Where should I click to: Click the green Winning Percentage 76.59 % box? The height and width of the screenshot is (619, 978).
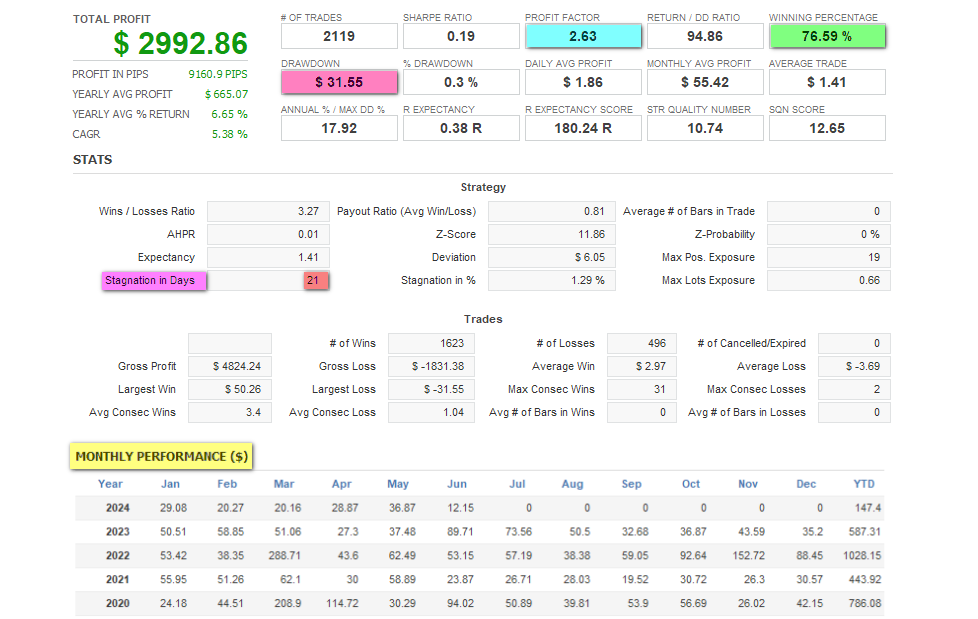pos(826,36)
